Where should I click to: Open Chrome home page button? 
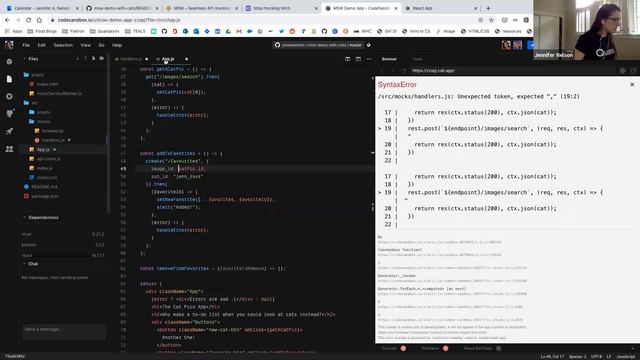(39, 20)
